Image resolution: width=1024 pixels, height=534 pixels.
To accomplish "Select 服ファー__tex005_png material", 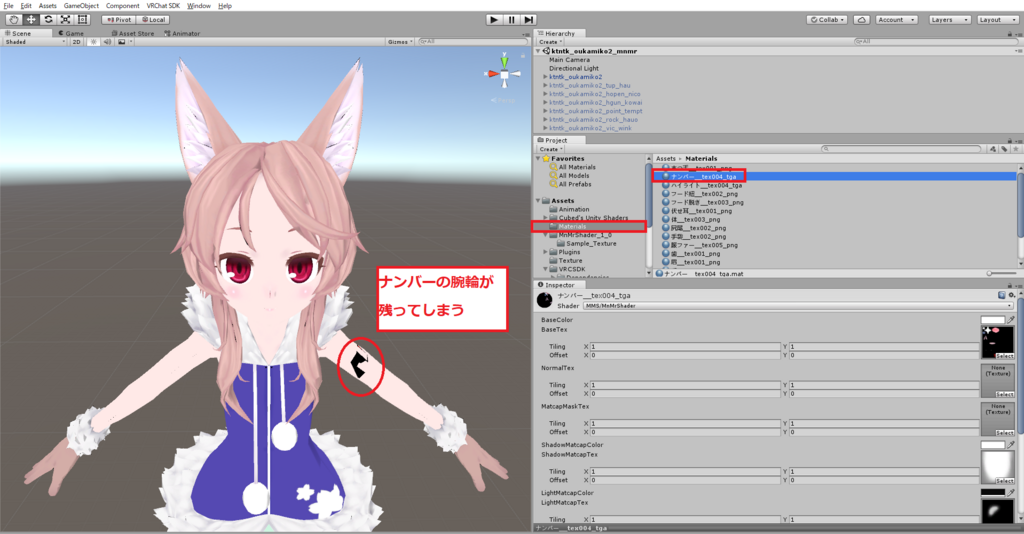I will point(704,245).
